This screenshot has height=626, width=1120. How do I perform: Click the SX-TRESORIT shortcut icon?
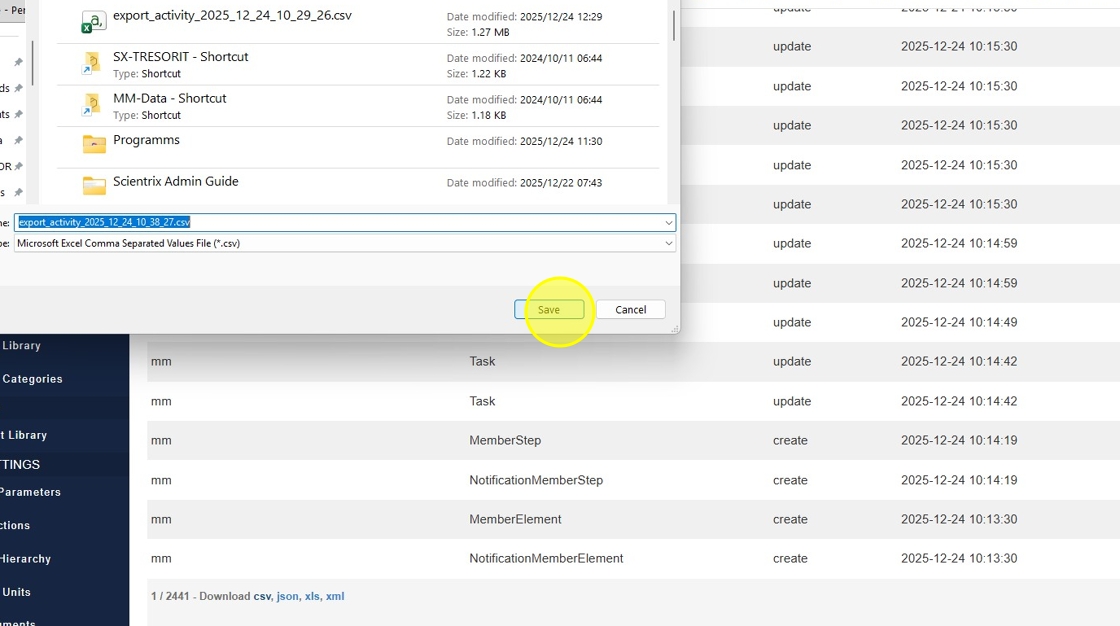point(93,64)
